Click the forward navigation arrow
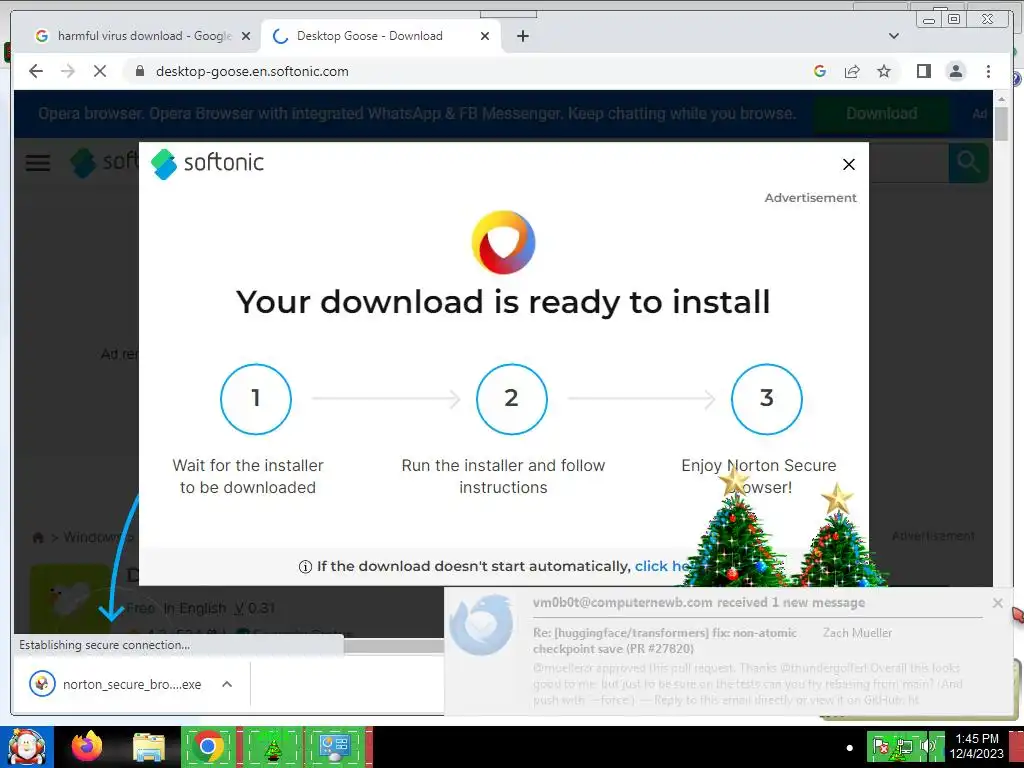The height and width of the screenshot is (768, 1024). coord(68,71)
